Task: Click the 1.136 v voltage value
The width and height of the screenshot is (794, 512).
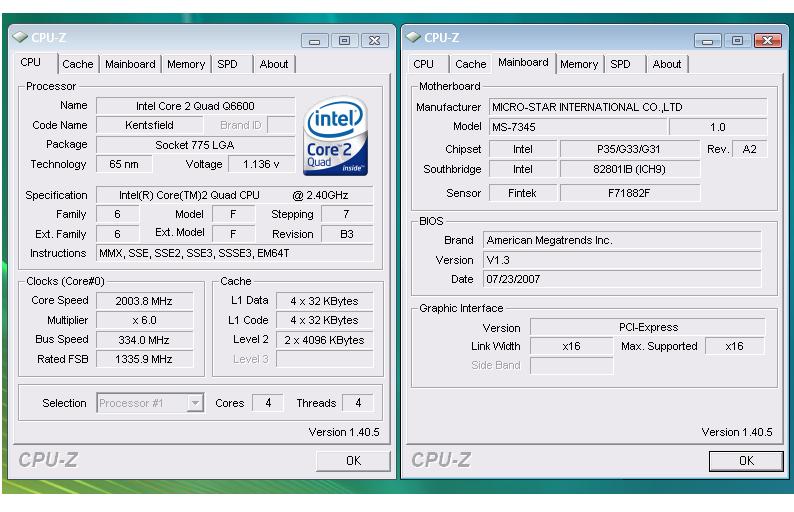Action: point(261,165)
